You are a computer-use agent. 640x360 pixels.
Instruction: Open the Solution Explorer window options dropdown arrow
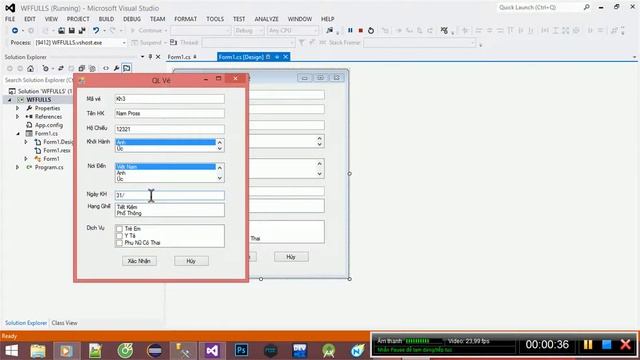point(142,57)
